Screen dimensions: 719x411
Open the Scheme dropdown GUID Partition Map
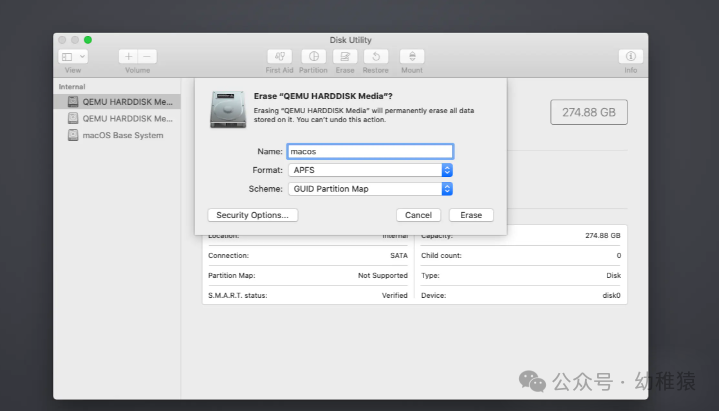pos(370,189)
